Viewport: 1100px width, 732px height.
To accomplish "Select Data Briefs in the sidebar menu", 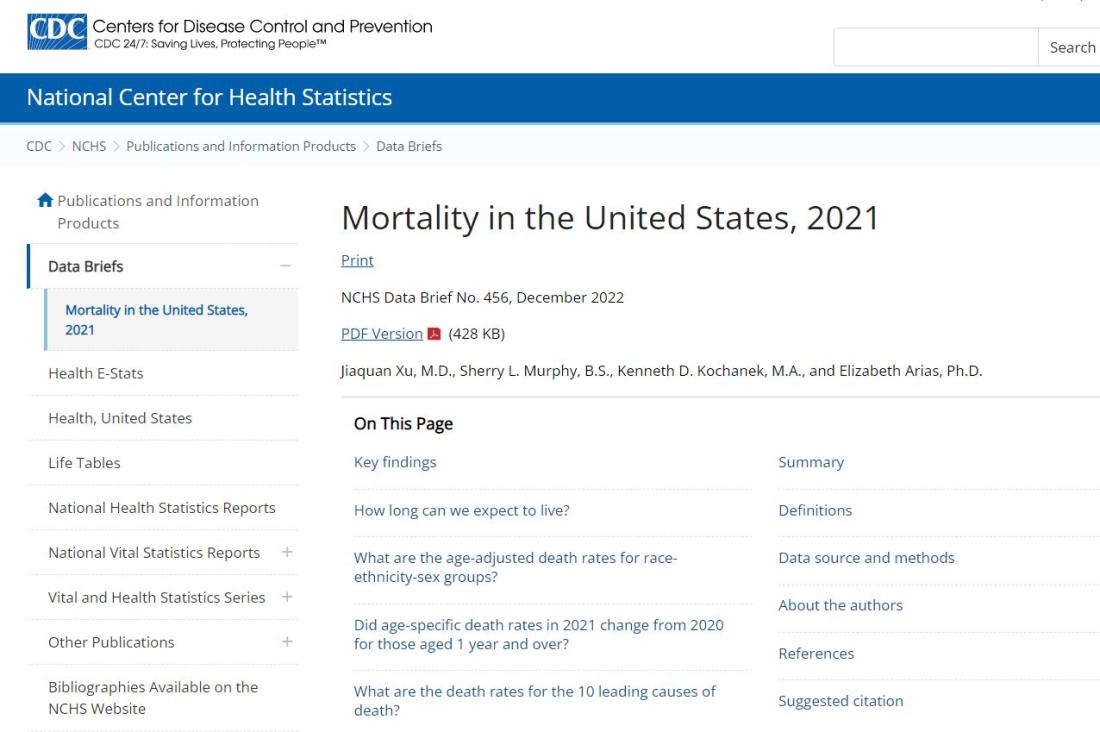I will pos(86,266).
